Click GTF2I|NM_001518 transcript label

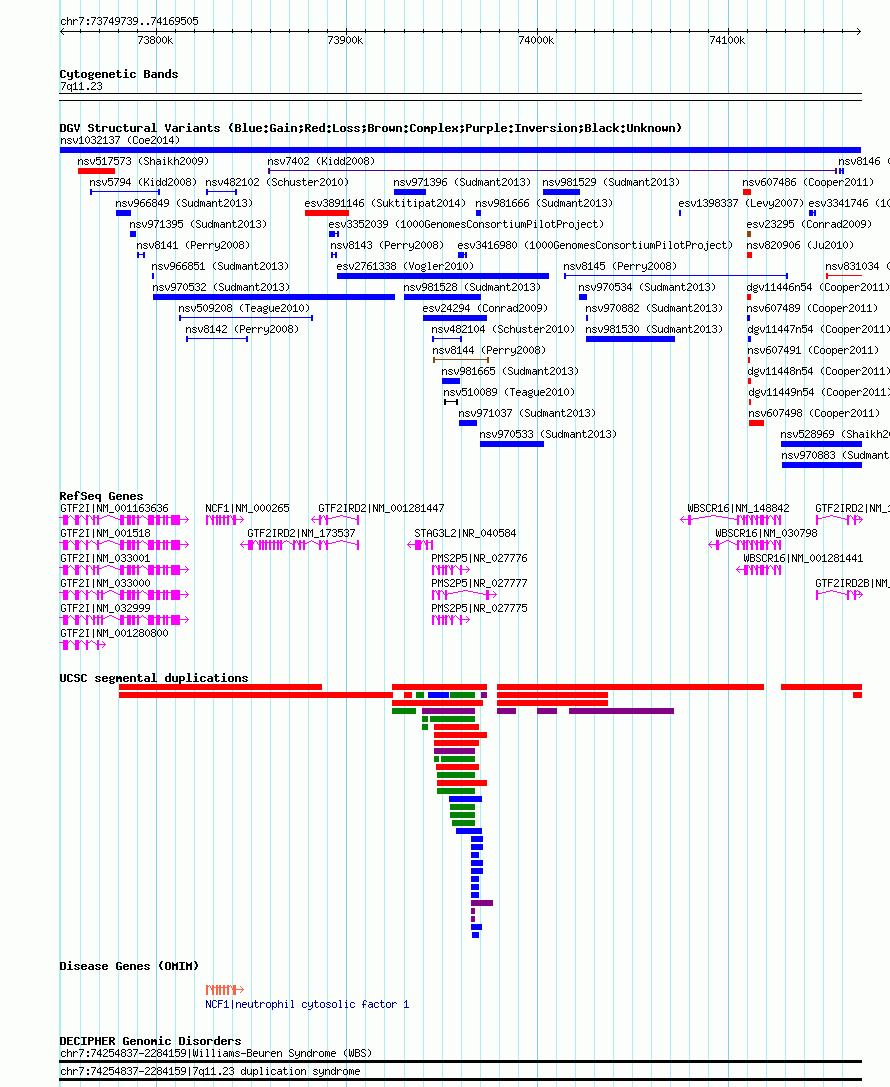pyautogui.click(x=105, y=533)
